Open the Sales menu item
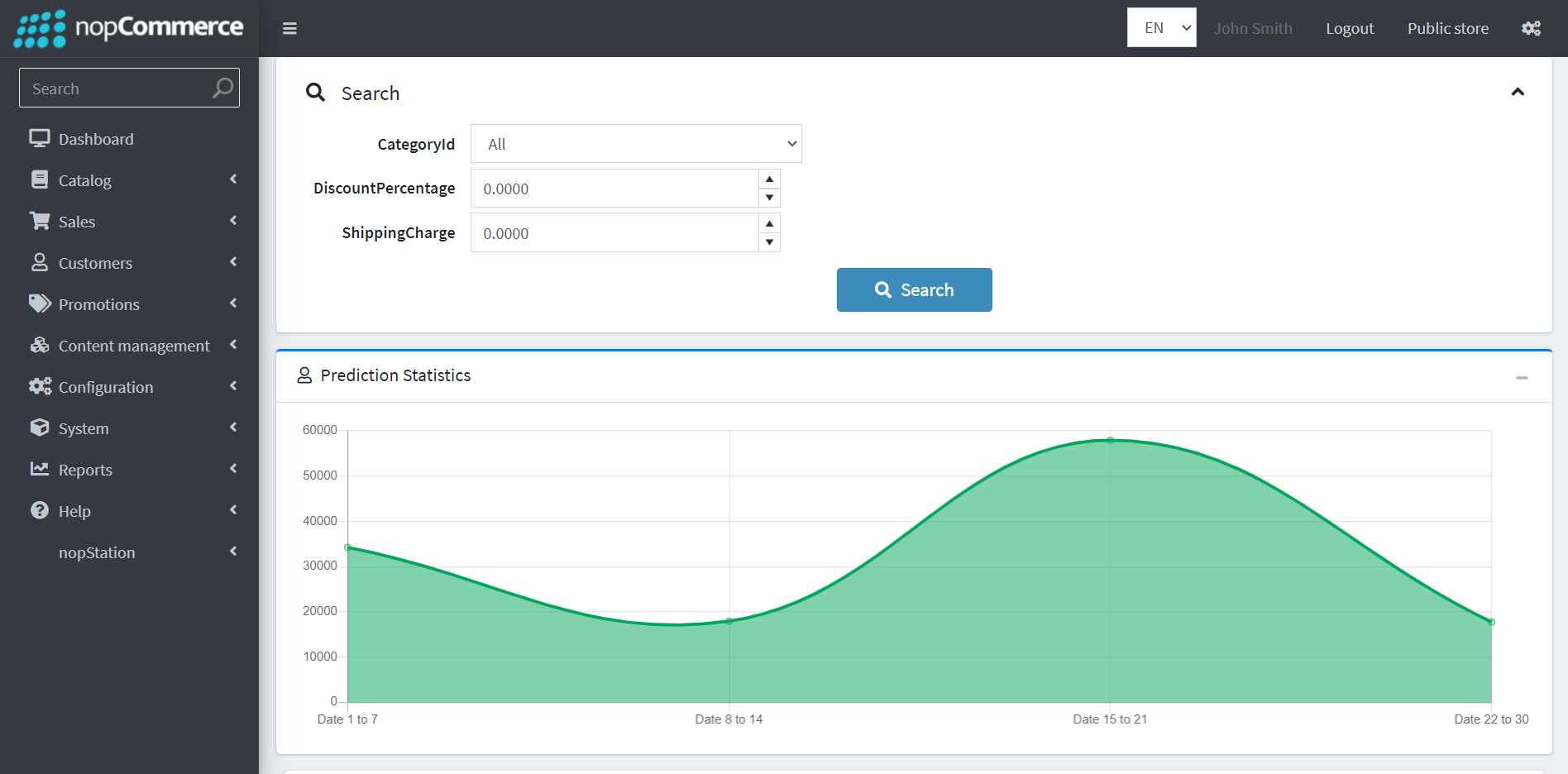The image size is (1568, 774). click(129, 222)
